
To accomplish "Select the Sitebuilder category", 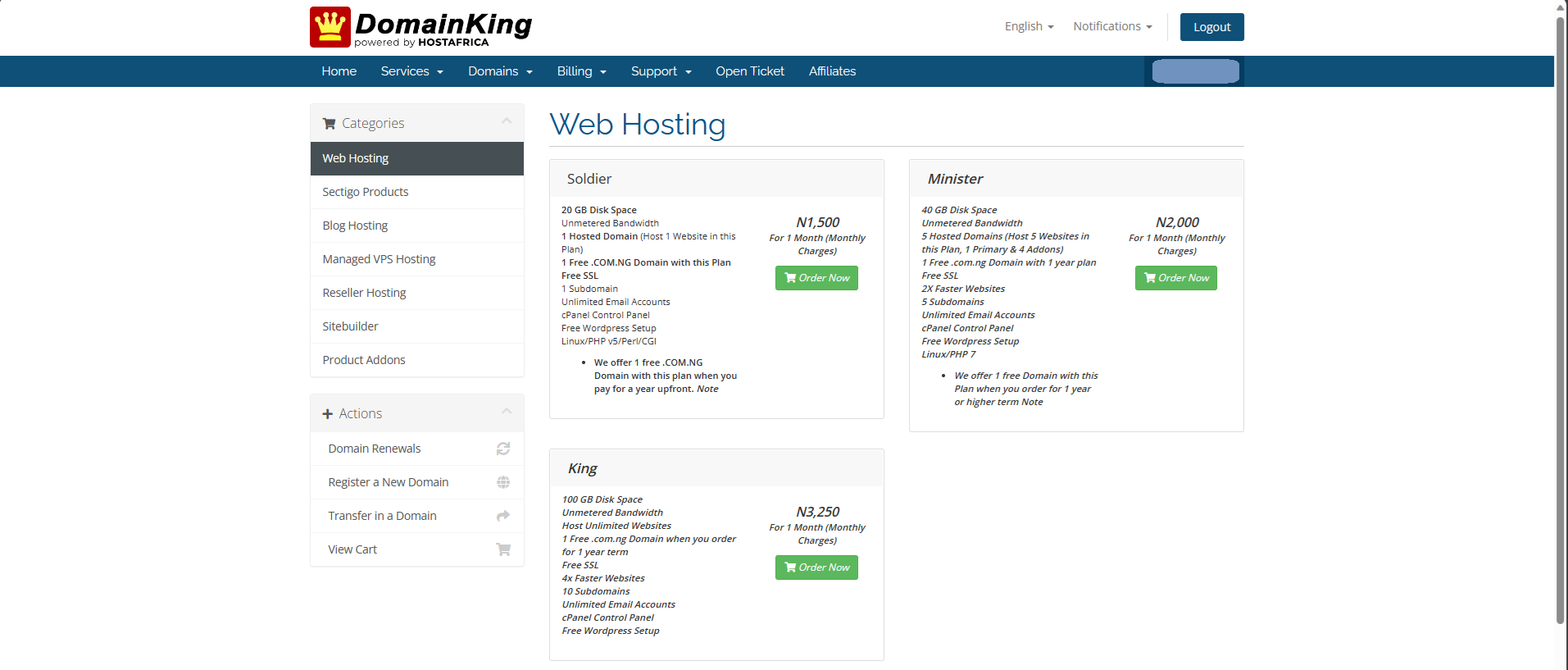I will [x=417, y=326].
